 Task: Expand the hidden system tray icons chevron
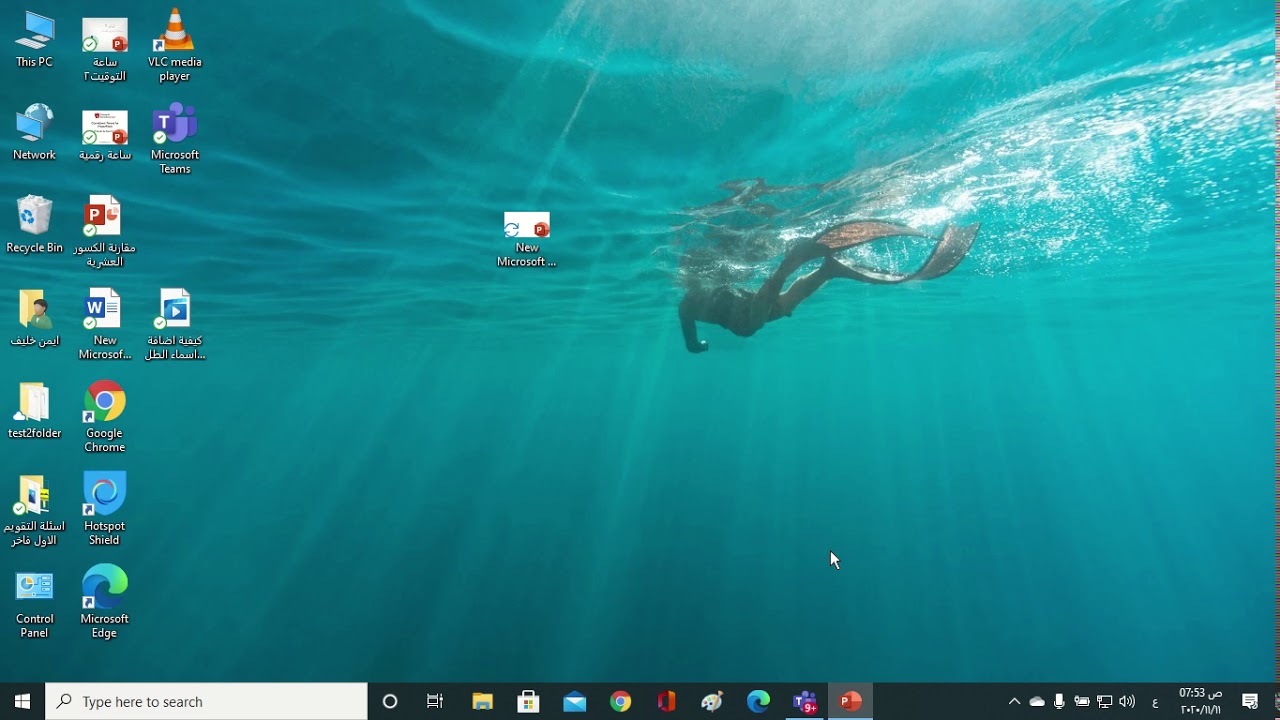1014,701
